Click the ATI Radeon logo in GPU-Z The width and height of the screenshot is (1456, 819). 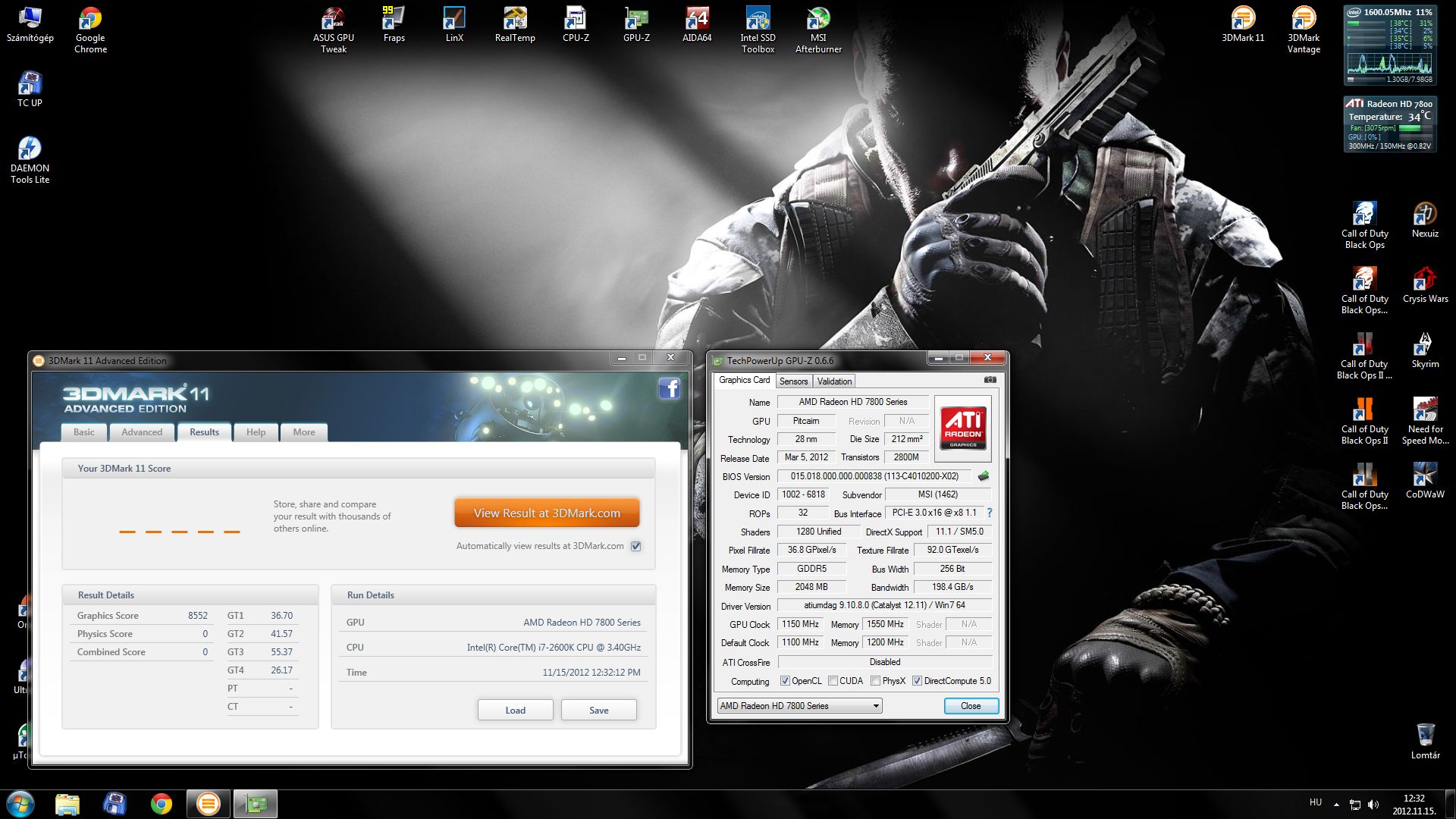point(963,428)
